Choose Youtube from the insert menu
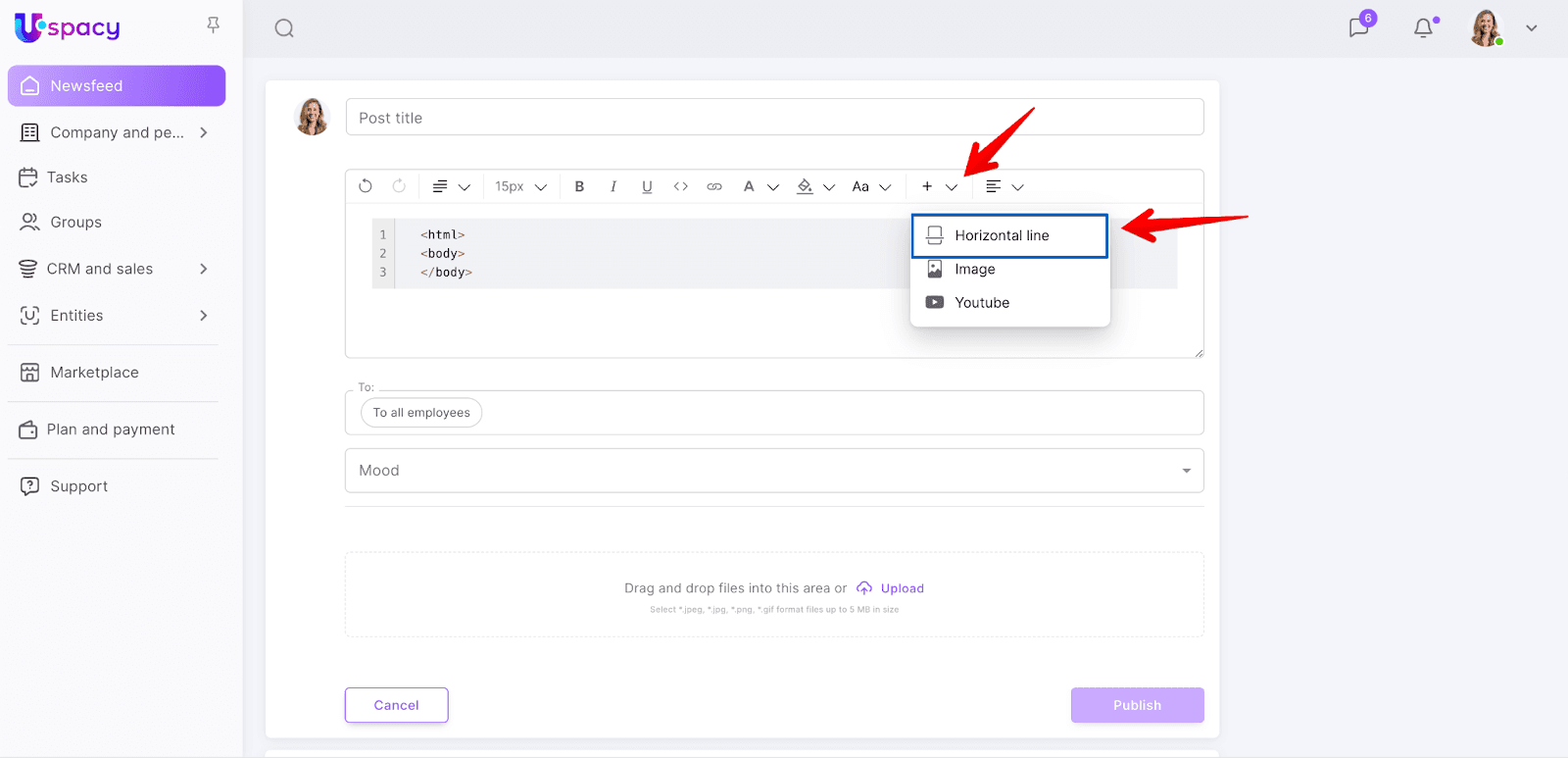This screenshot has height=758, width=1568. click(982, 303)
